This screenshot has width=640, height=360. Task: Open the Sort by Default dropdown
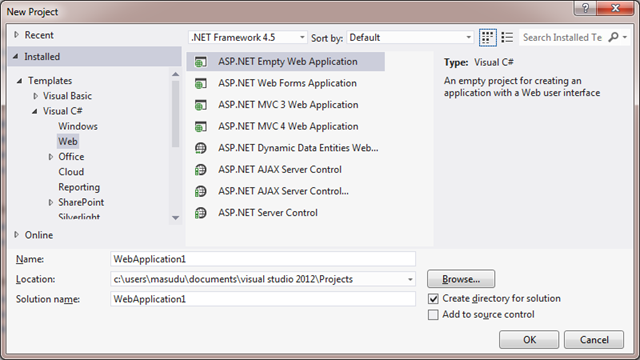410,38
